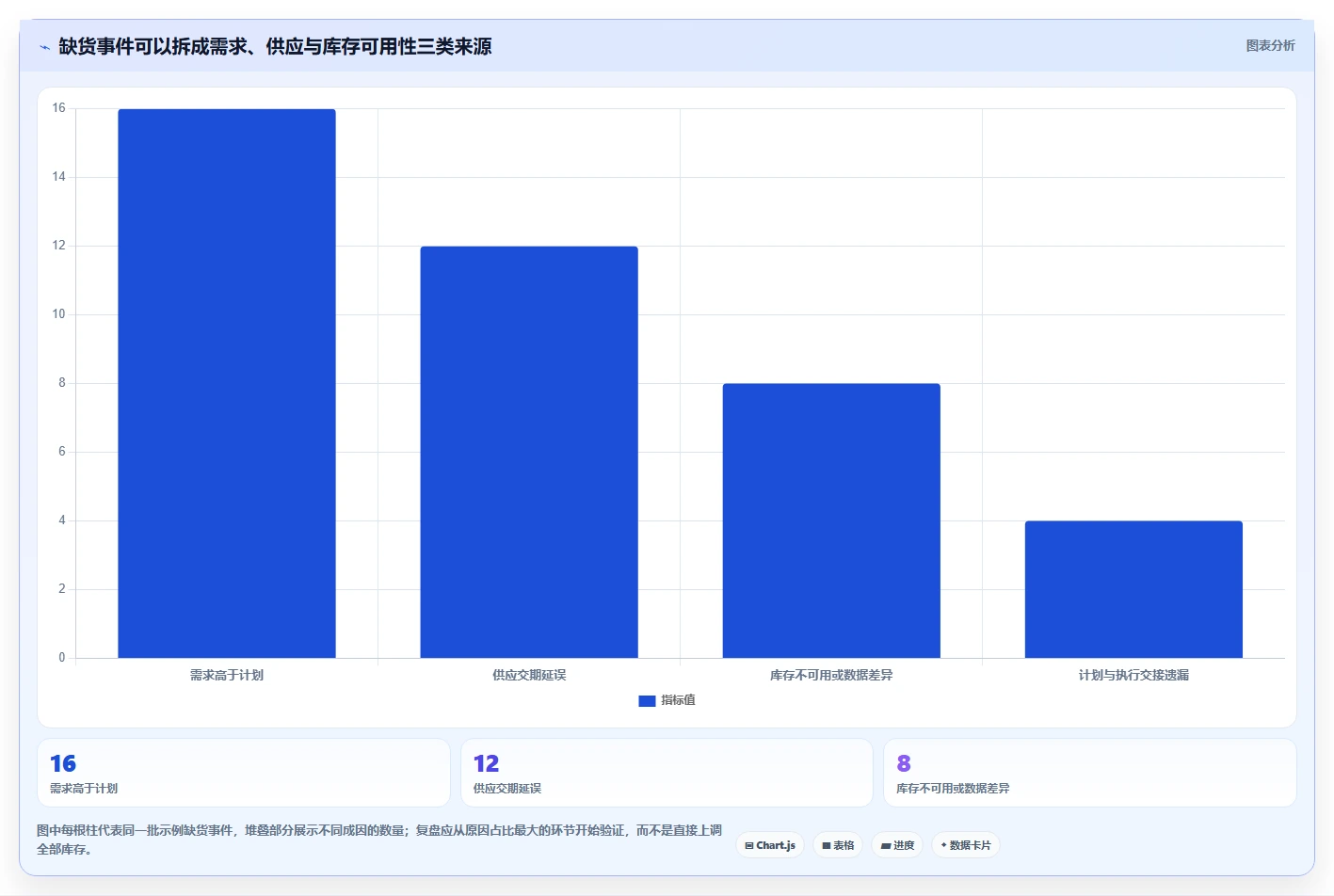Click the footnote starting 图中每根柱代表
Viewport: 1334px width, 896px height.
pos(379,840)
